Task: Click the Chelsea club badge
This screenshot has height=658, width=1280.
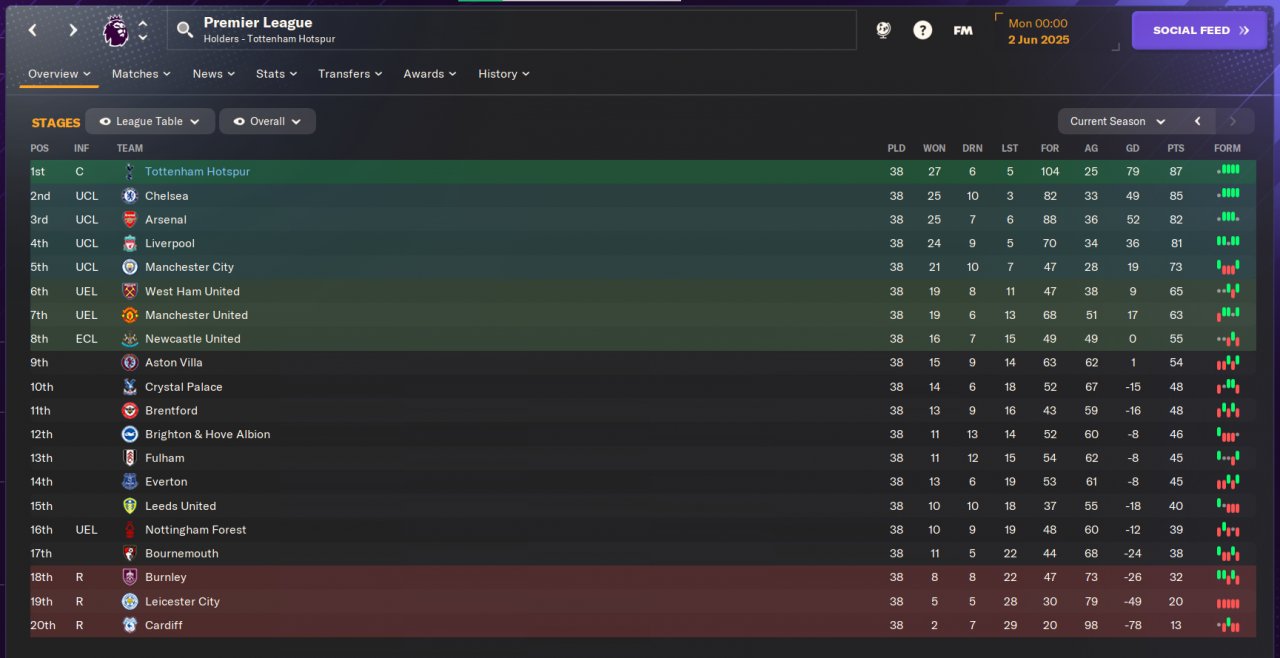Action: pos(129,196)
